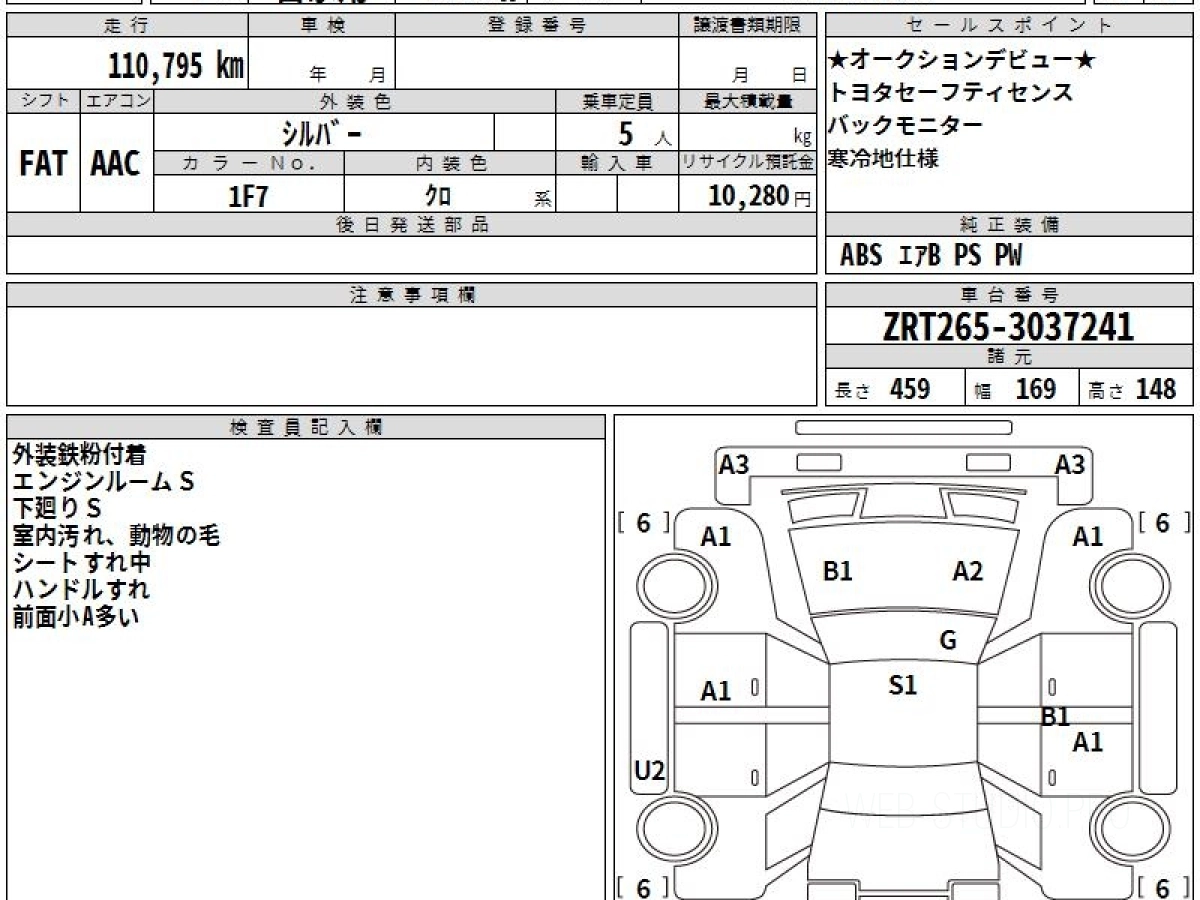Click the 乗車定員 header

[x=617, y=101]
